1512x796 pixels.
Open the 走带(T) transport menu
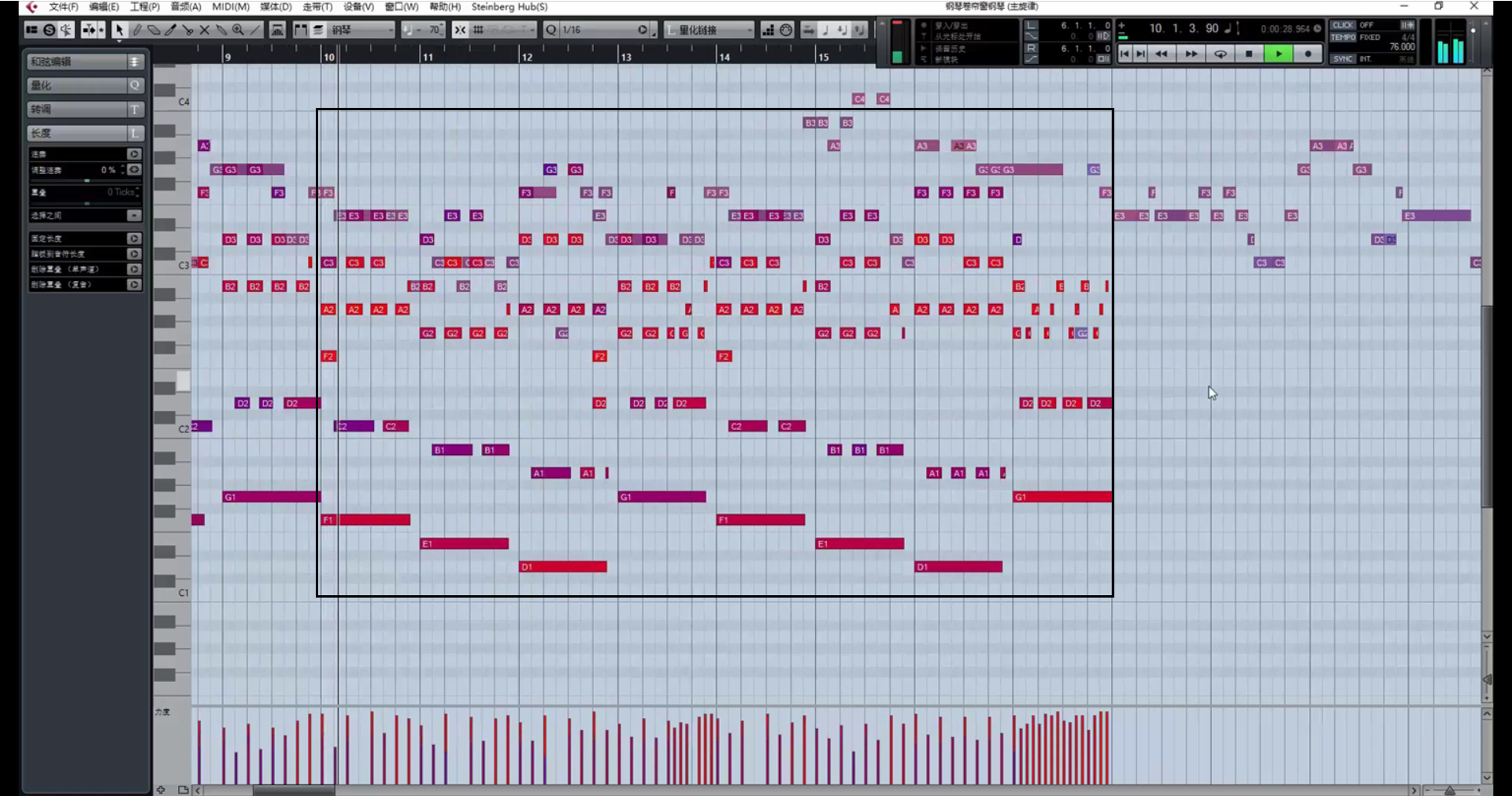click(317, 6)
